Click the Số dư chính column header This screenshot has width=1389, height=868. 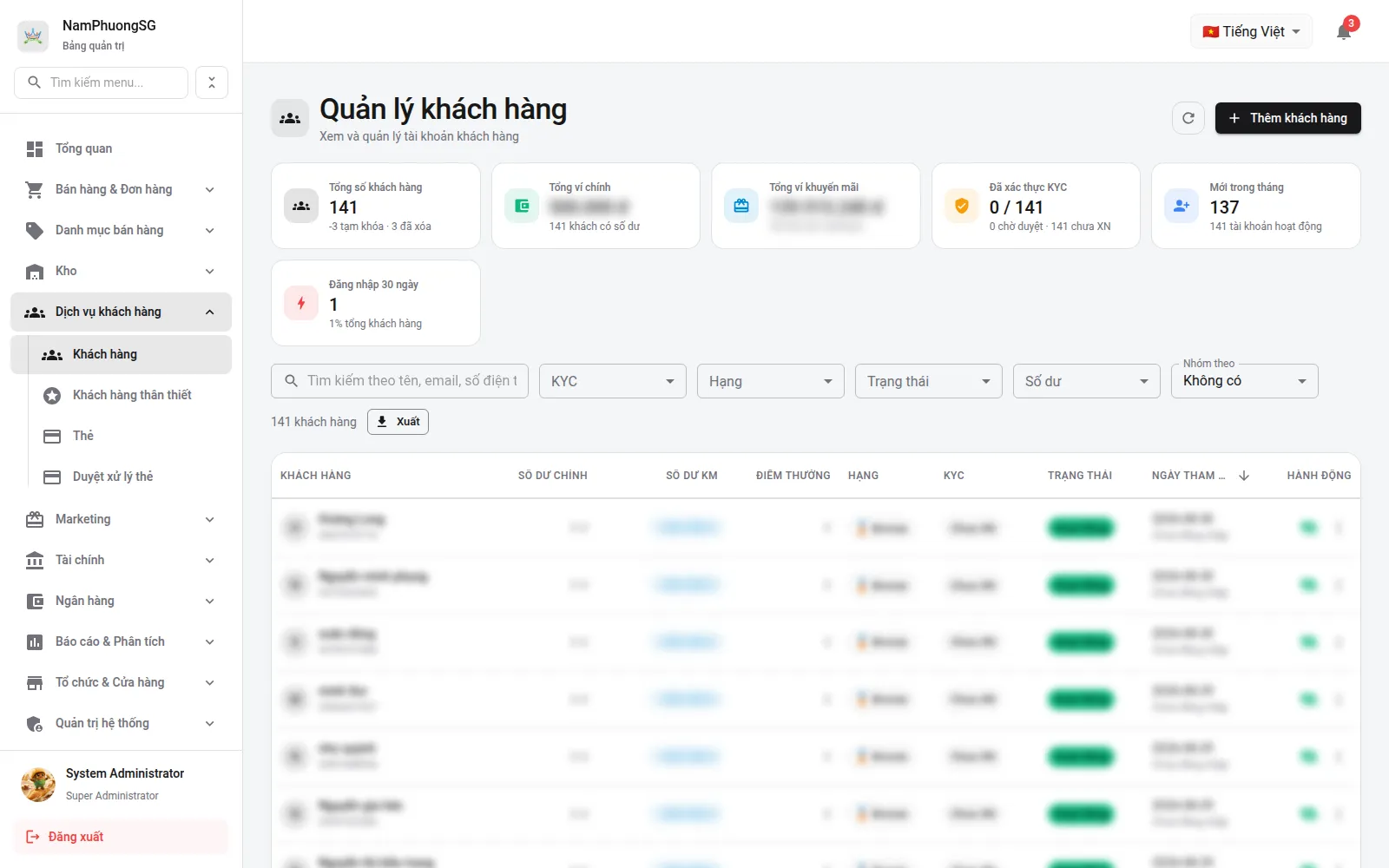pyautogui.click(x=553, y=476)
